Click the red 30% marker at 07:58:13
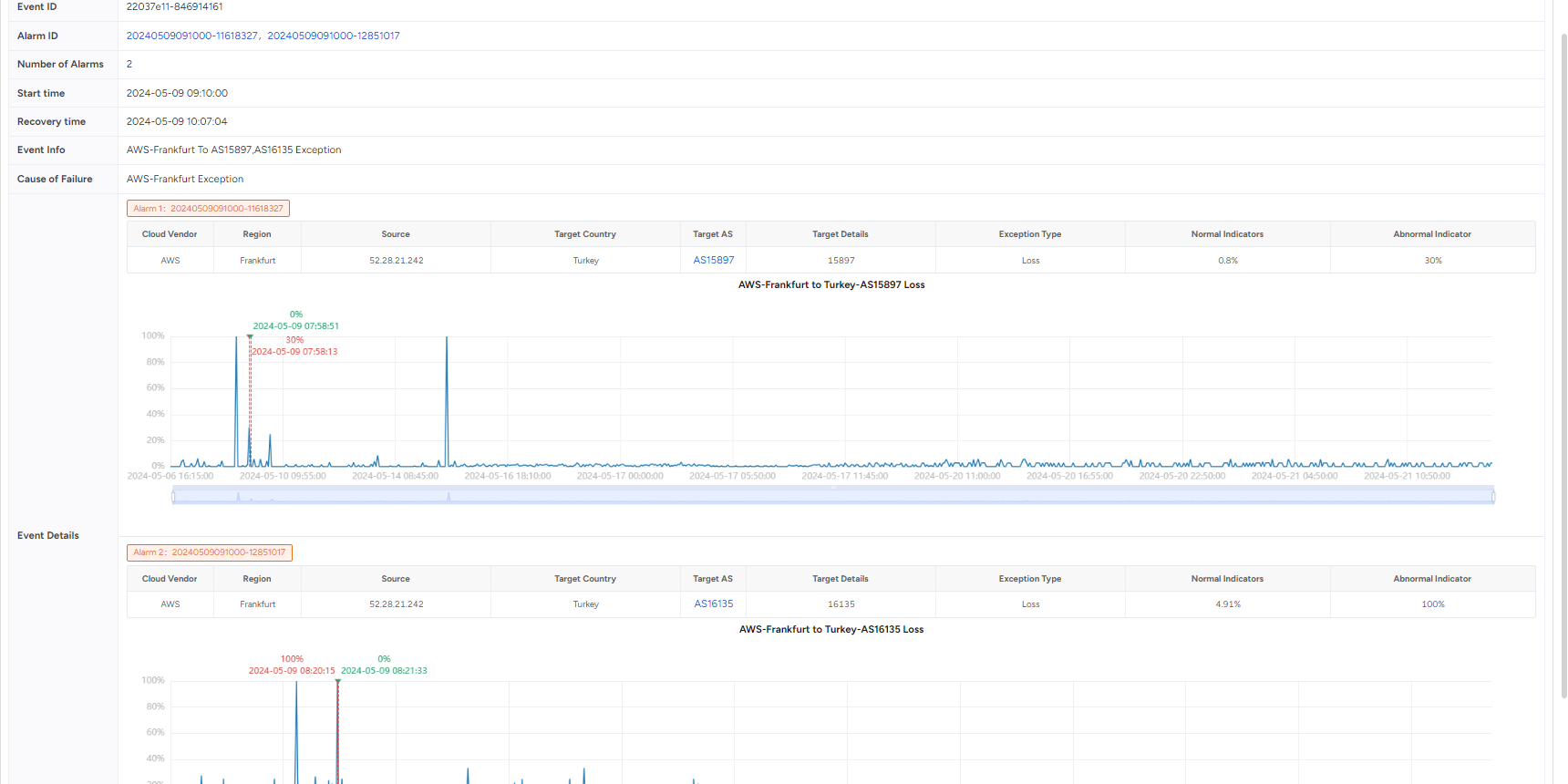 (294, 346)
